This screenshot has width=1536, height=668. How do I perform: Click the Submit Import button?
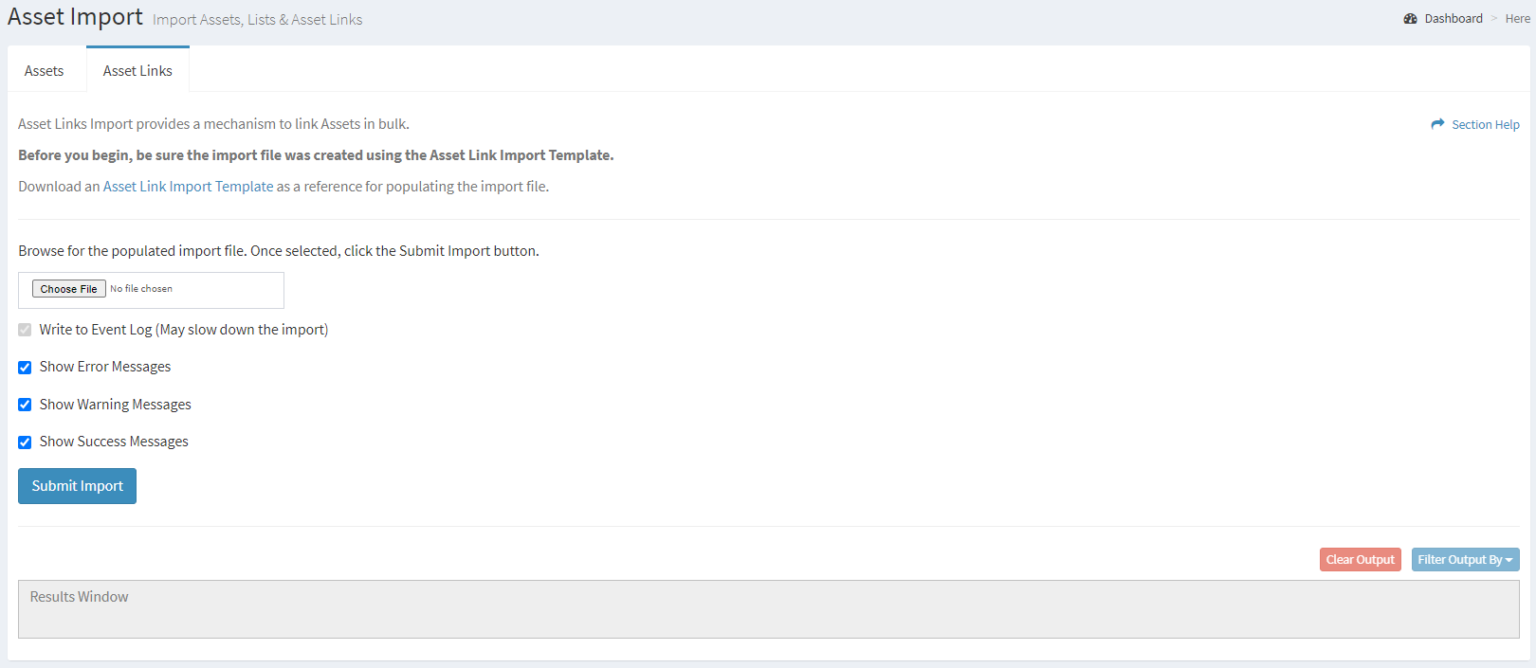tap(77, 486)
